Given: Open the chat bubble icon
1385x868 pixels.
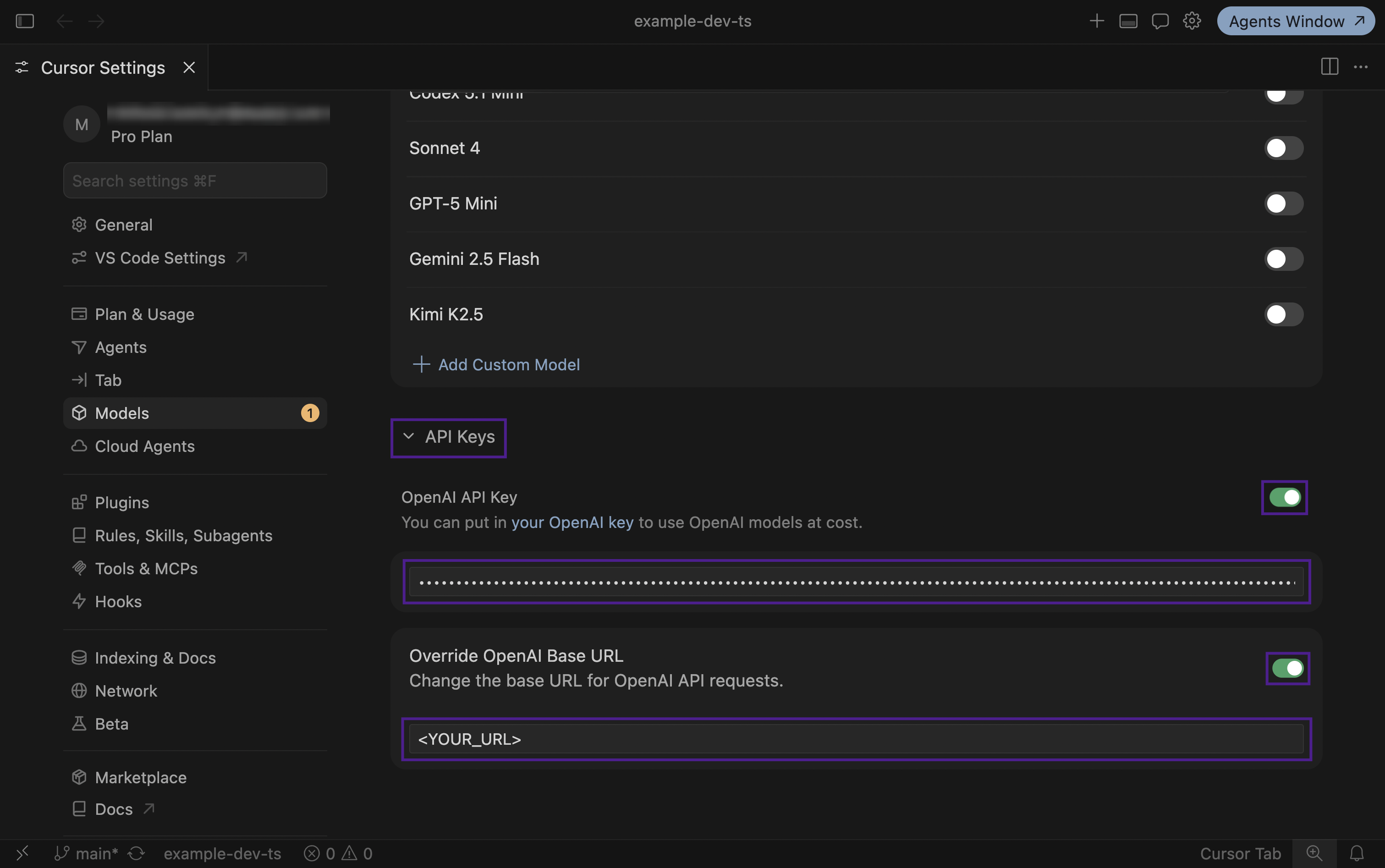Looking at the screenshot, I should pyautogui.click(x=1160, y=21).
